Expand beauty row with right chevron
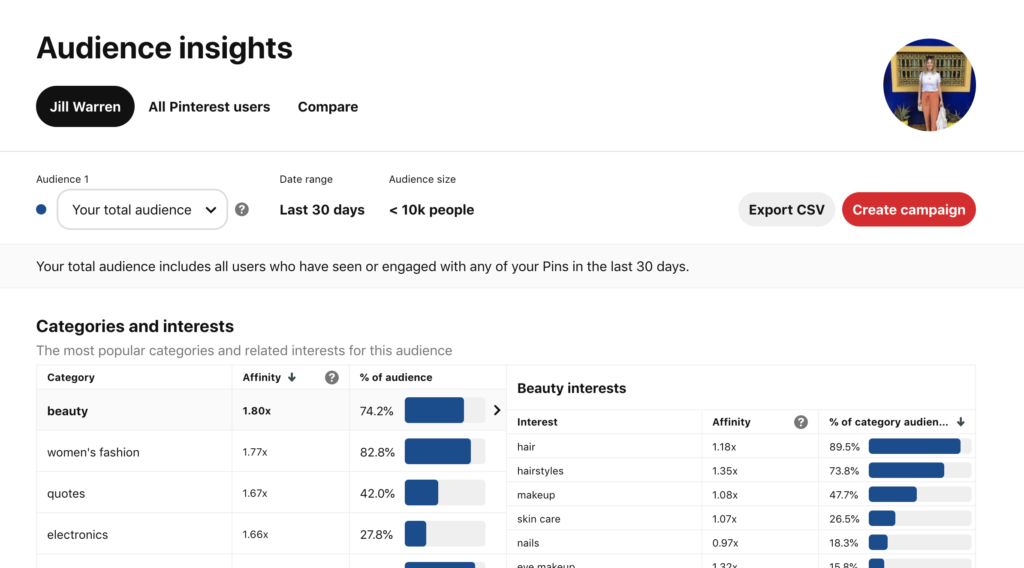This screenshot has width=1024, height=568. click(x=497, y=411)
